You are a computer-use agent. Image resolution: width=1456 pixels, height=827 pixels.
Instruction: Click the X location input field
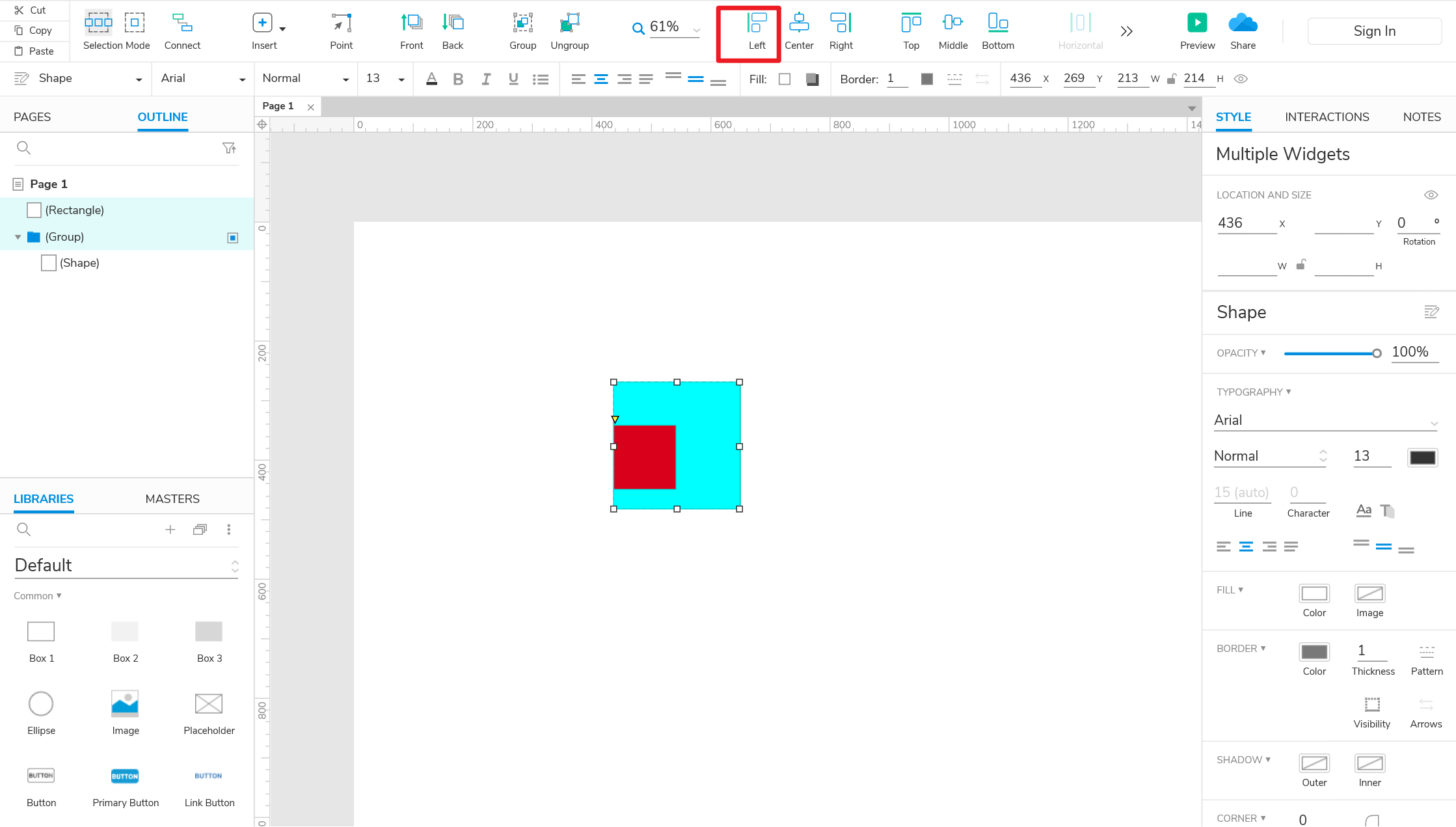pyautogui.click(x=1247, y=223)
